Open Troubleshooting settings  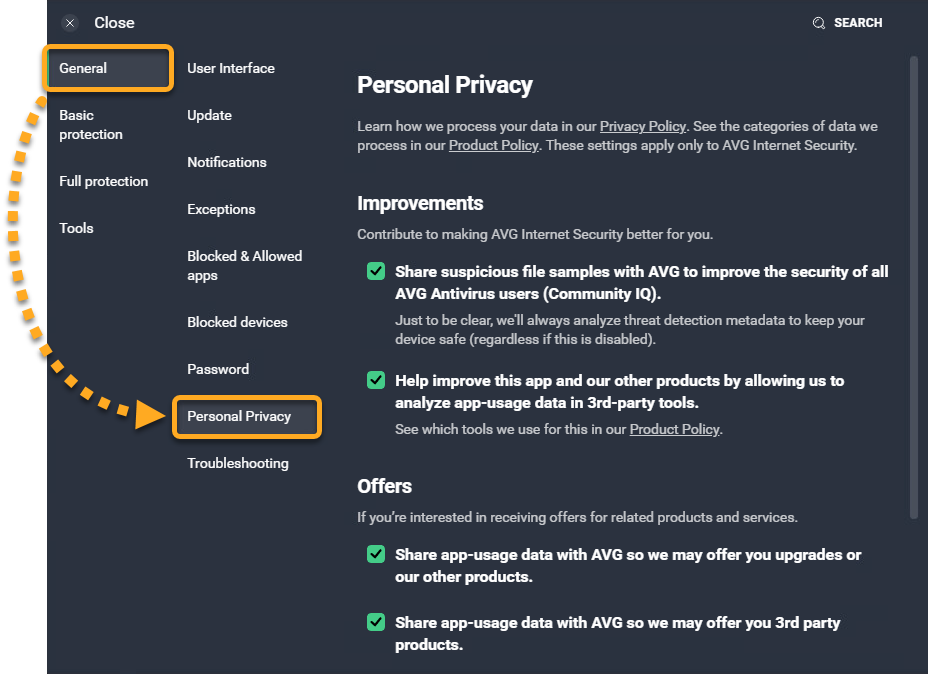(238, 463)
